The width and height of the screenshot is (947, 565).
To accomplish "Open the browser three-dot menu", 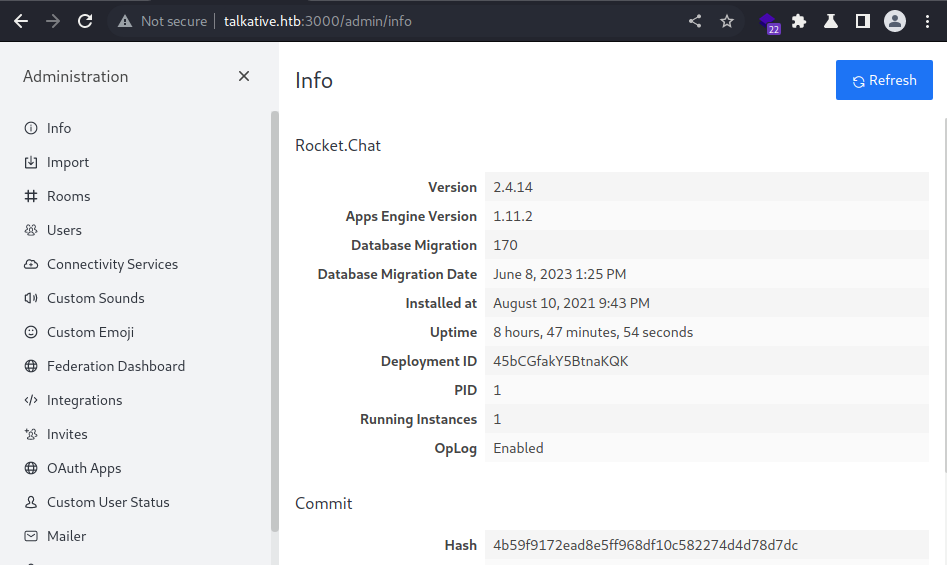I will click(928, 22).
